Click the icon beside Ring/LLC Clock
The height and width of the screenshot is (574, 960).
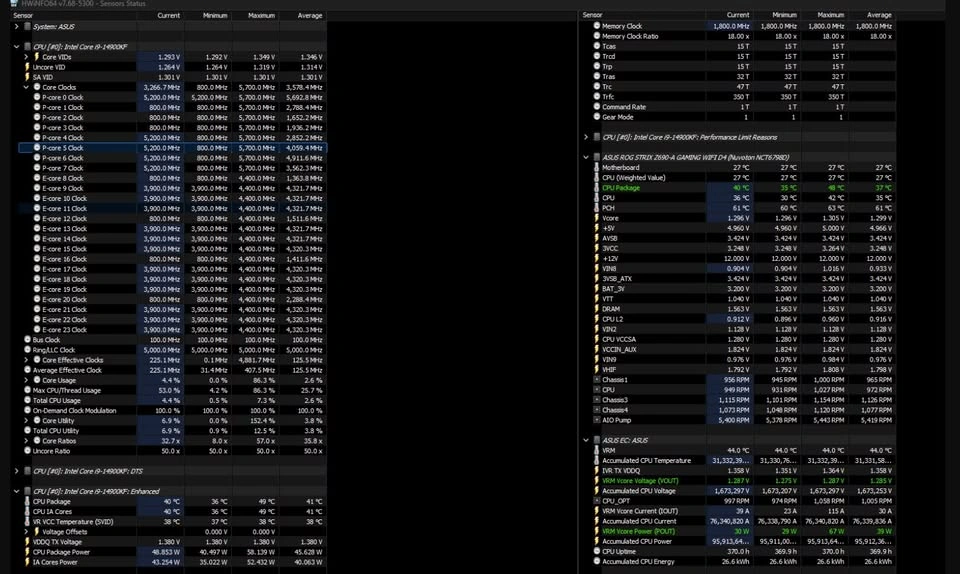click(27, 350)
